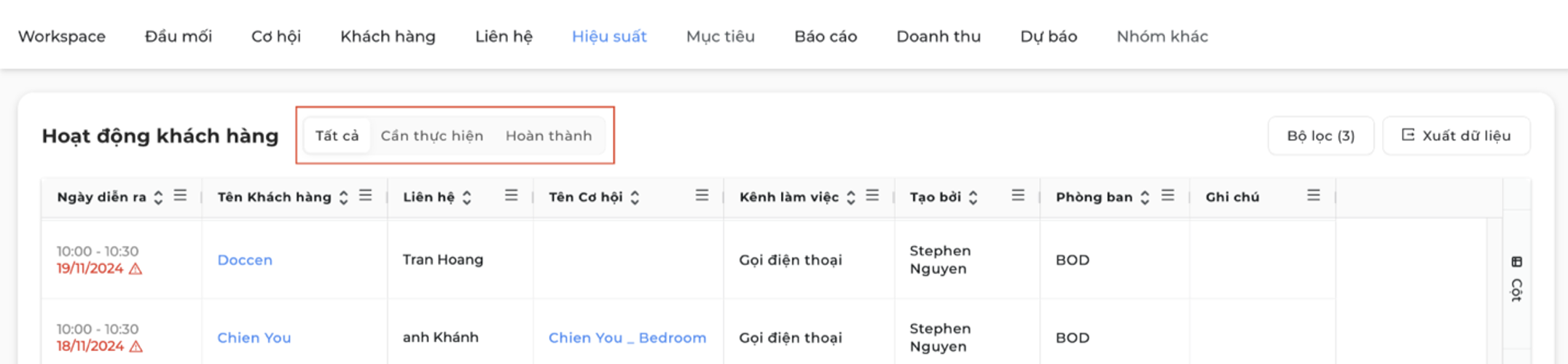Screen dimensions: 1568x364
Task: Sort by the Phòng ban column arrows
Action: pyautogui.click(x=1145, y=197)
